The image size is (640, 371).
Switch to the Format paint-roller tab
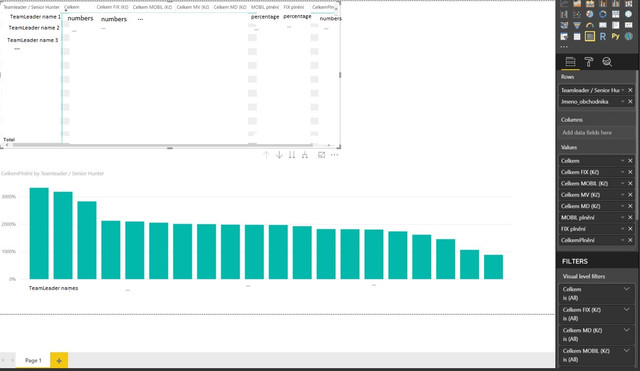(x=589, y=62)
